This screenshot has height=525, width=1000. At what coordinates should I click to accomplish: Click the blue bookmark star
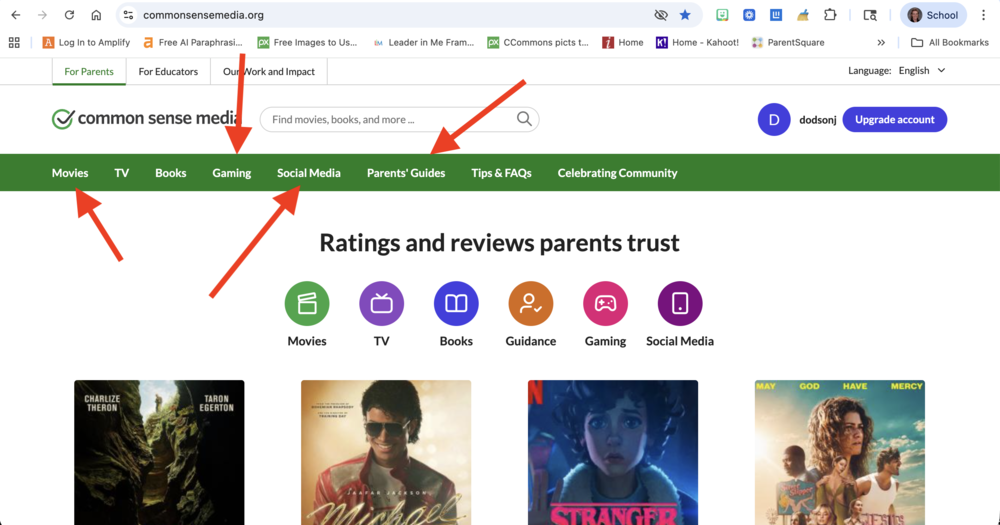(685, 15)
